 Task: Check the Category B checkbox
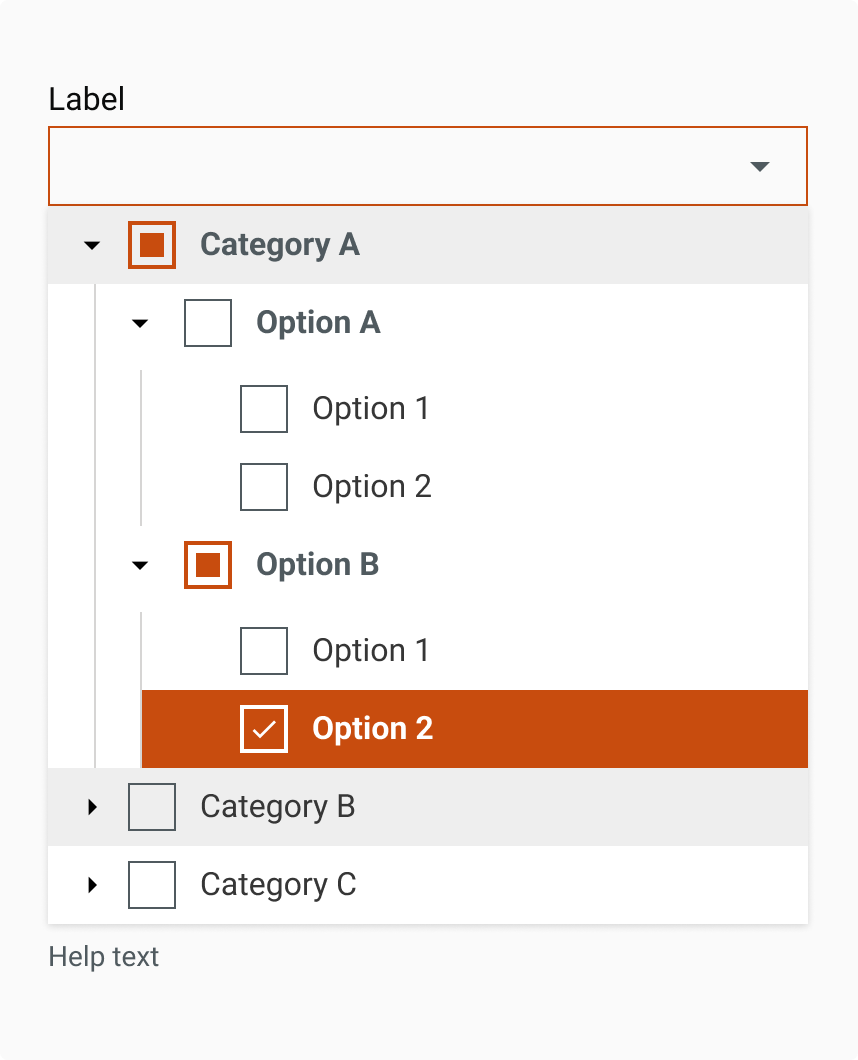152,807
